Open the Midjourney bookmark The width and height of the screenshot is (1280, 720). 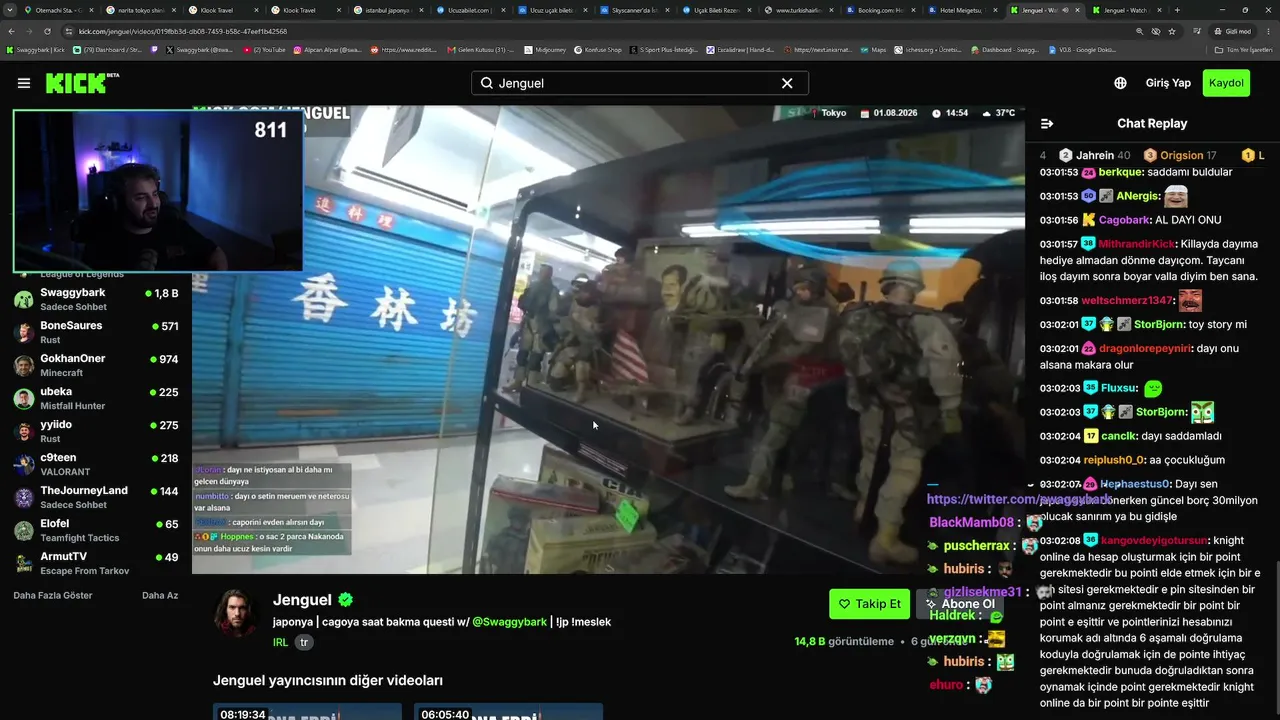[545, 49]
